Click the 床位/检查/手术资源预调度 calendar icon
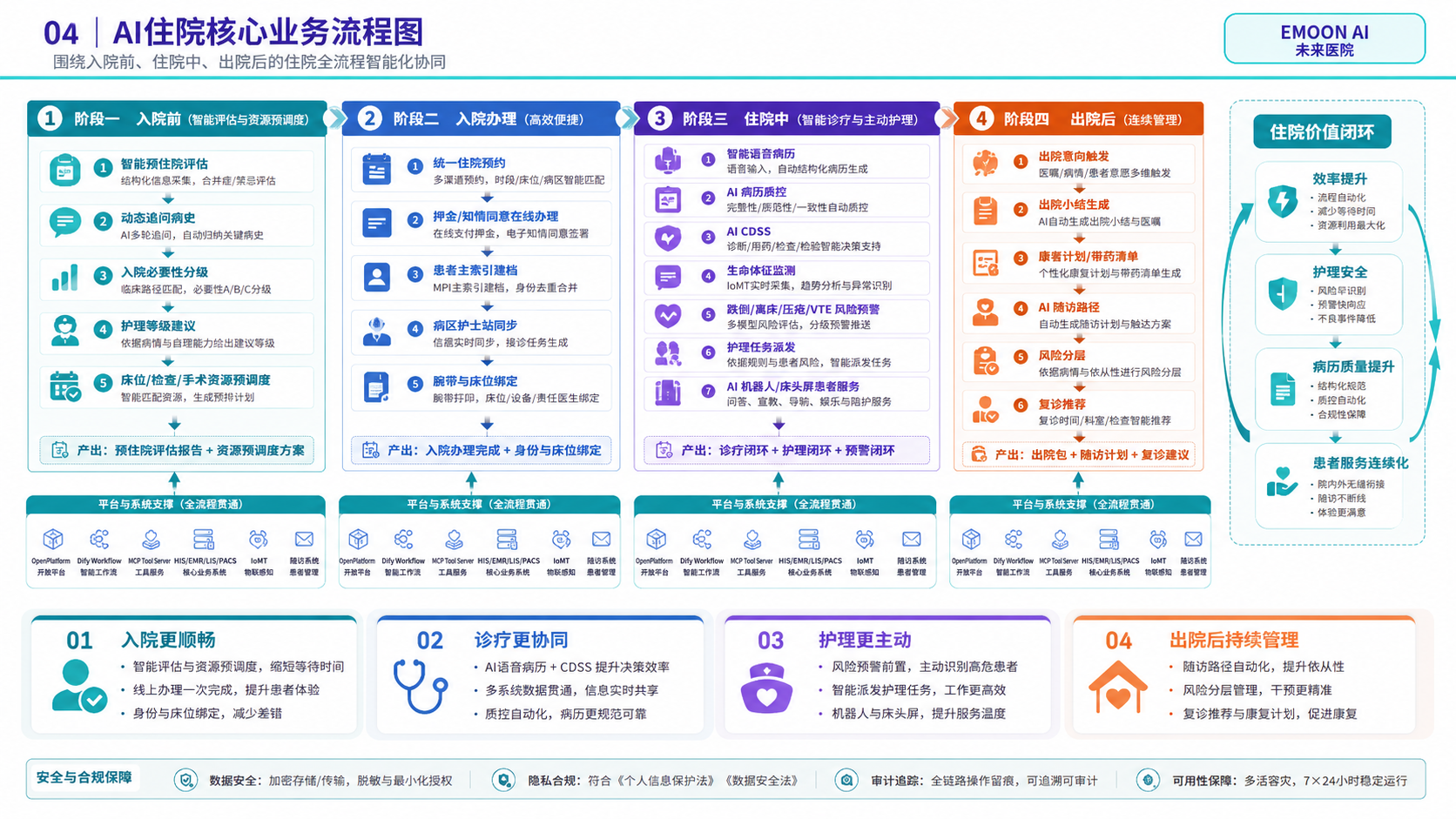 tap(64, 386)
